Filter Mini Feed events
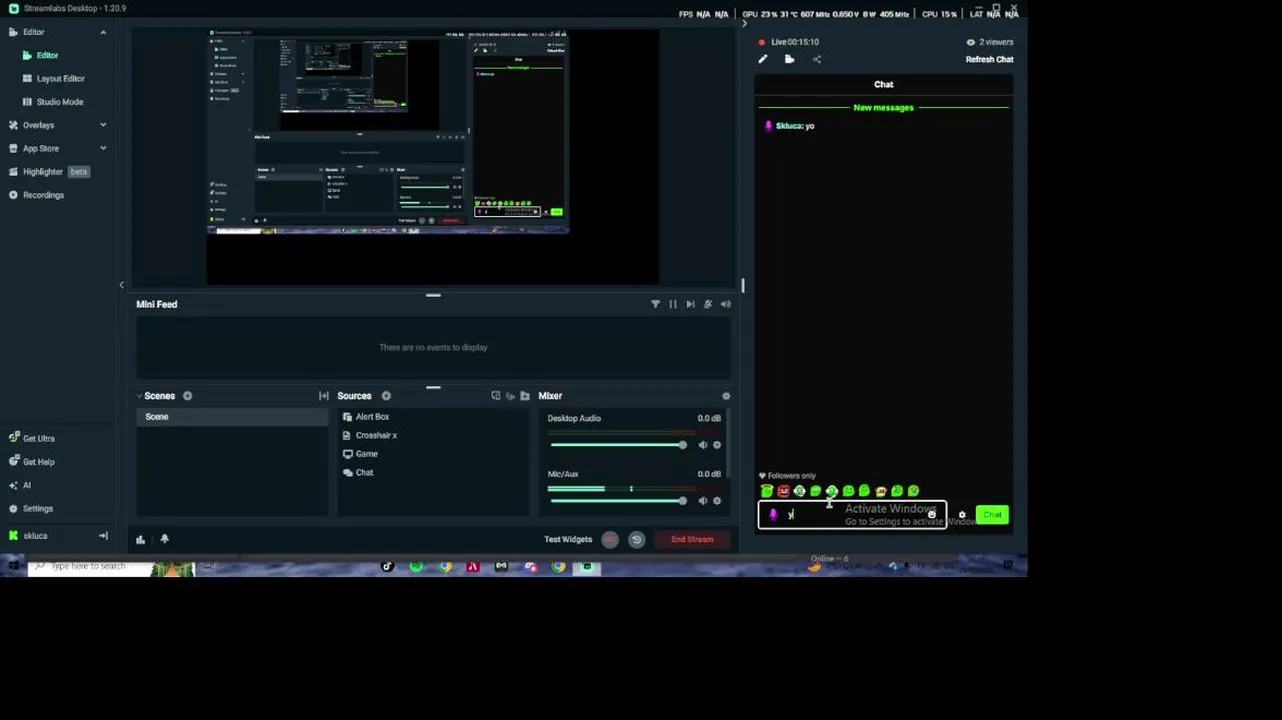 tap(656, 304)
